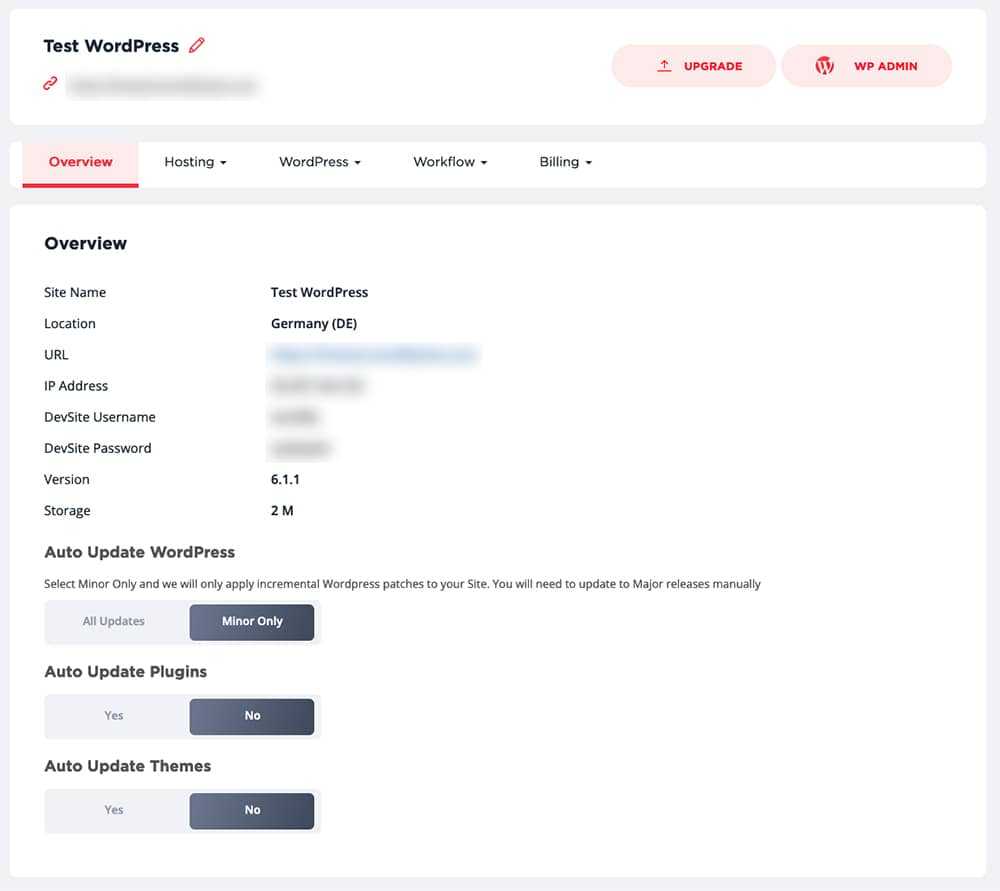Click the Auto Update Plugins heading
The image size is (1000, 891).
[x=126, y=672]
